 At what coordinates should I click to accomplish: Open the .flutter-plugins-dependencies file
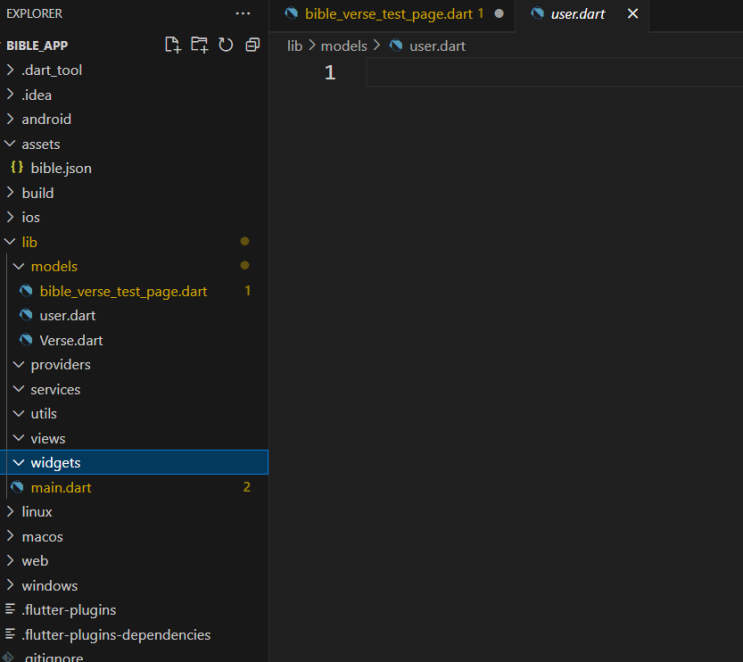pyautogui.click(x=135, y=635)
